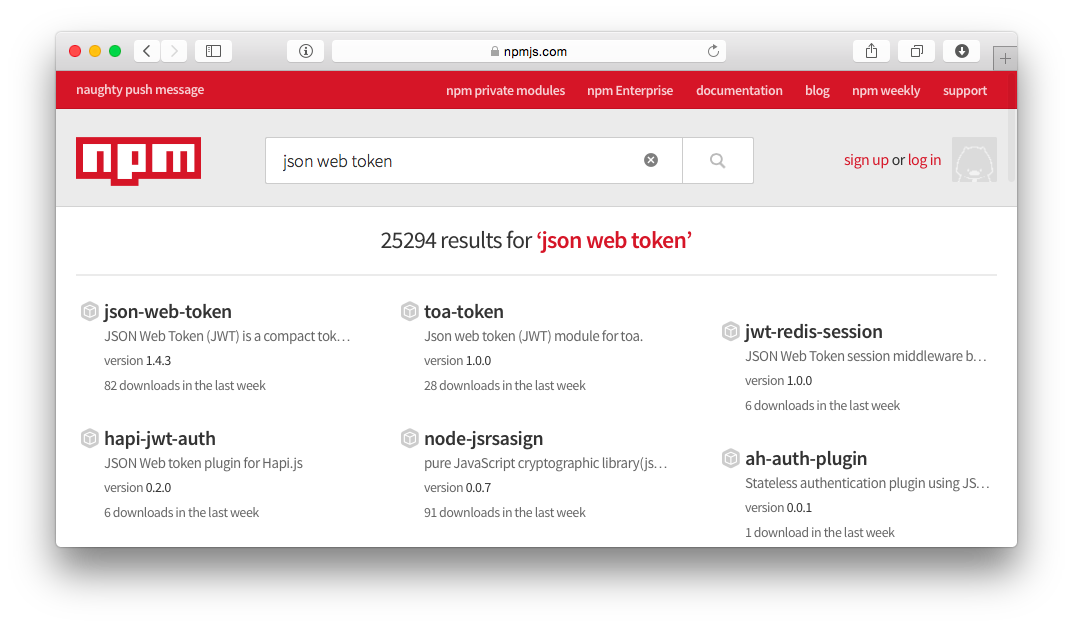Select the toa-token package icon
1073x627 pixels.
pos(409,311)
